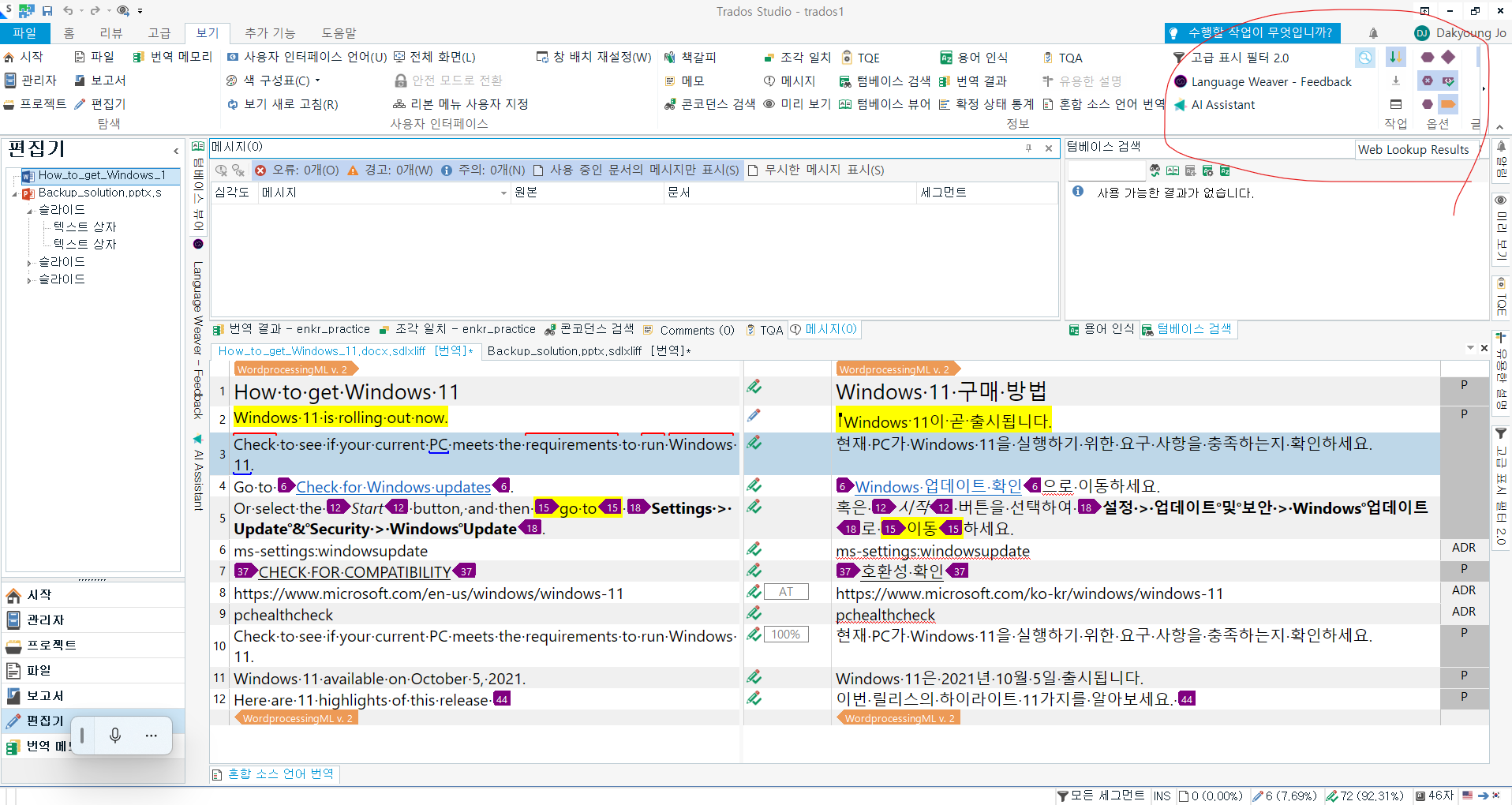This screenshot has width=1512, height=805.
Task: Click the AT badge on segment 8
Action: pyautogui.click(x=786, y=592)
